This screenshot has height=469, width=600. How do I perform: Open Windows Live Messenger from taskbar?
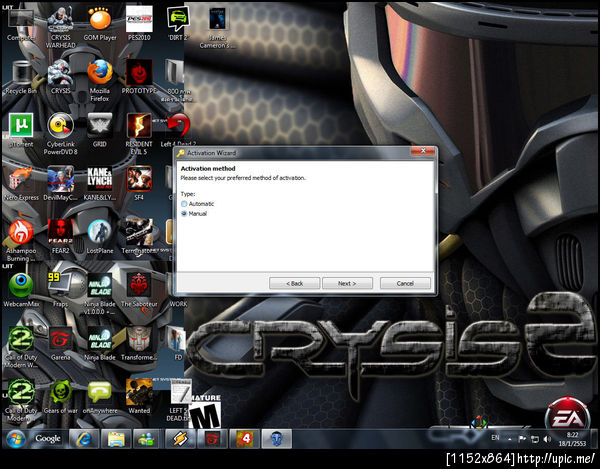146,439
